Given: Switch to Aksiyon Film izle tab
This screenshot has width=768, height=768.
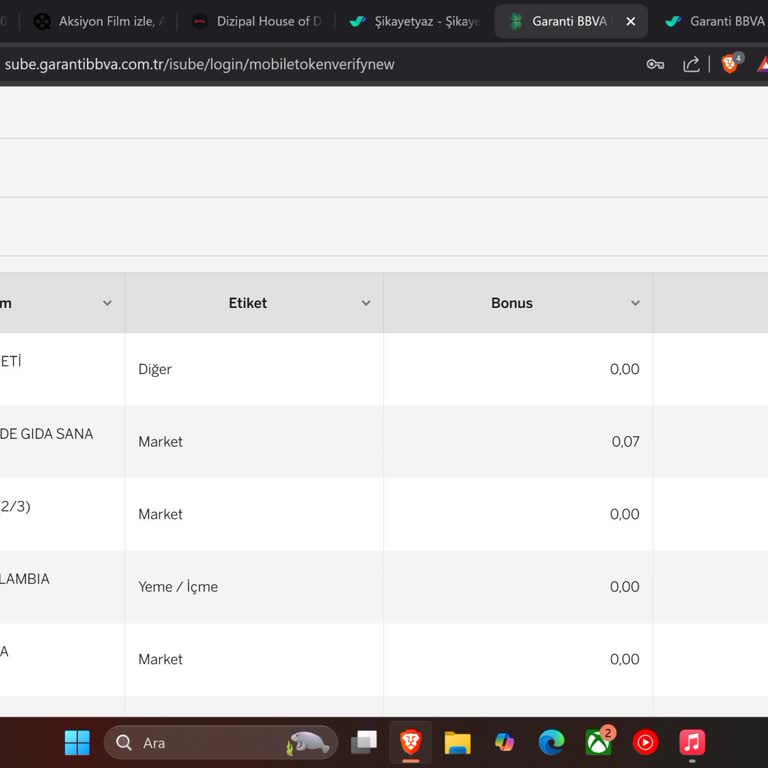Looking at the screenshot, I should (99, 22).
